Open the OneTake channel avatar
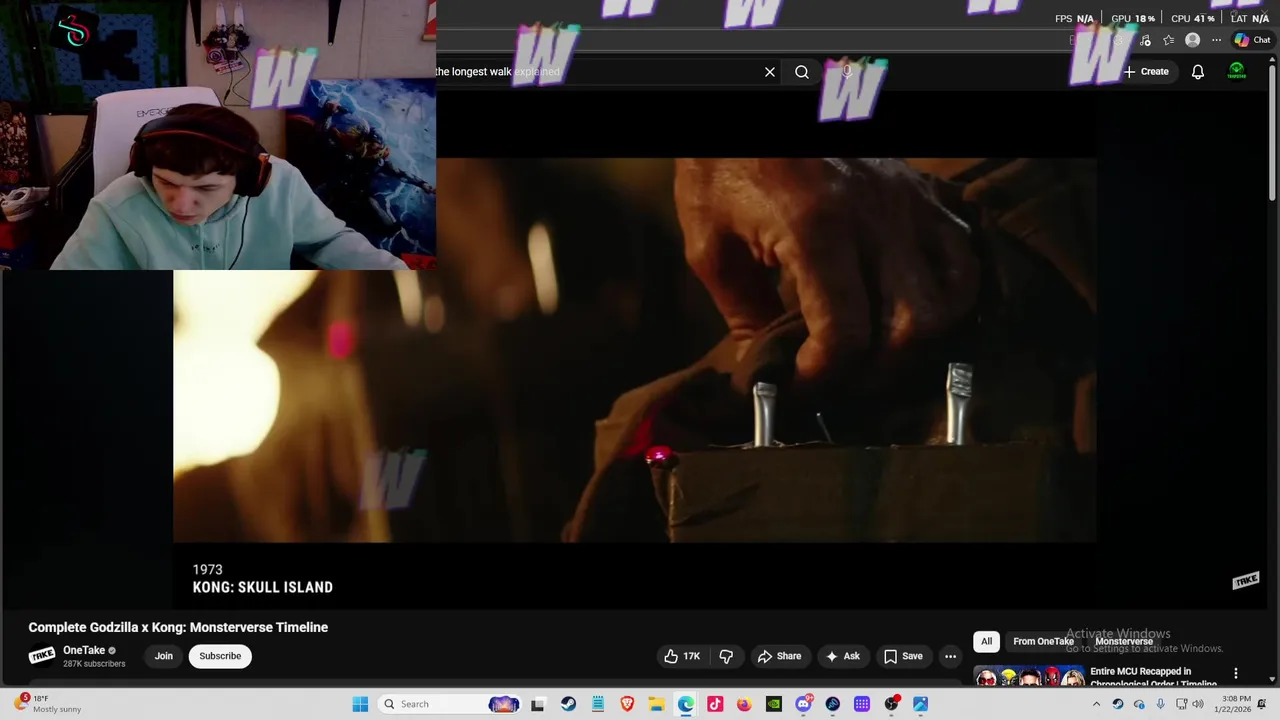The image size is (1280, 720). (x=42, y=656)
